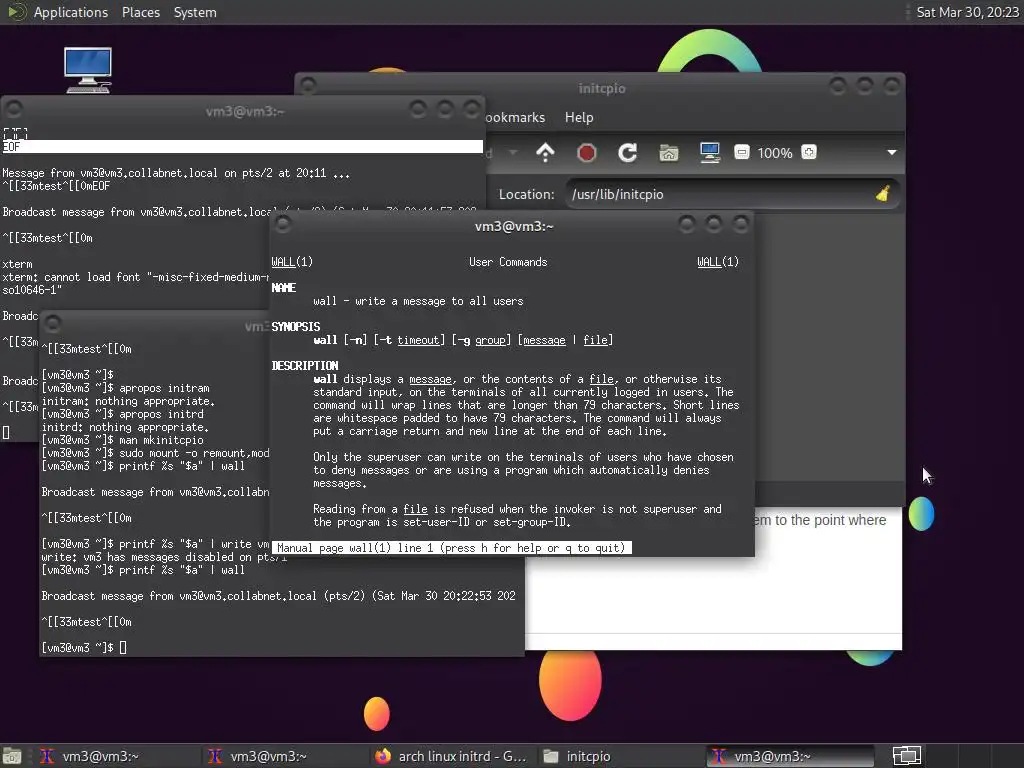Clear the location bar with broom icon
1024x768 pixels.
click(x=882, y=194)
